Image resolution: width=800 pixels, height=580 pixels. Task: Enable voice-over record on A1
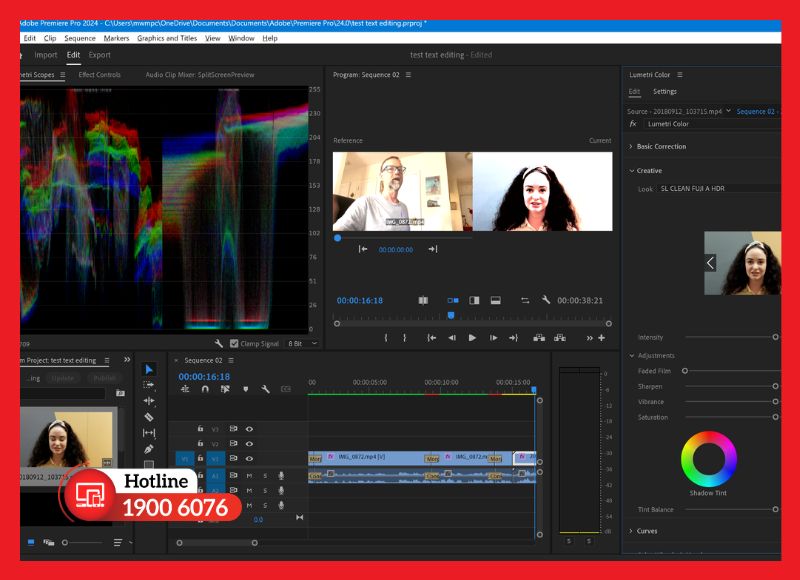[x=281, y=475]
